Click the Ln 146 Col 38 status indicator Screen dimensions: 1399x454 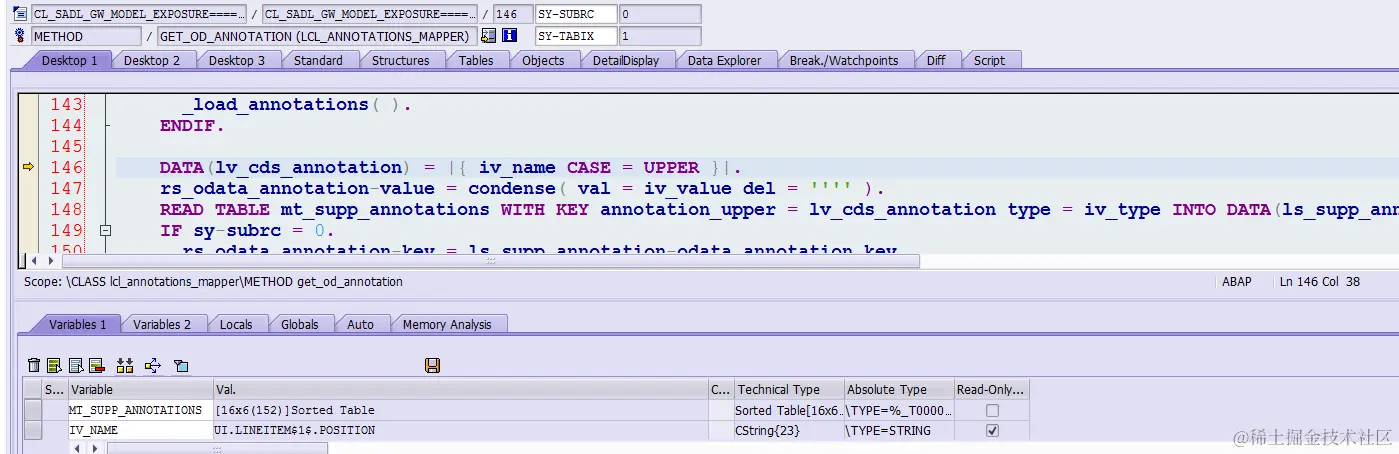pos(1319,282)
